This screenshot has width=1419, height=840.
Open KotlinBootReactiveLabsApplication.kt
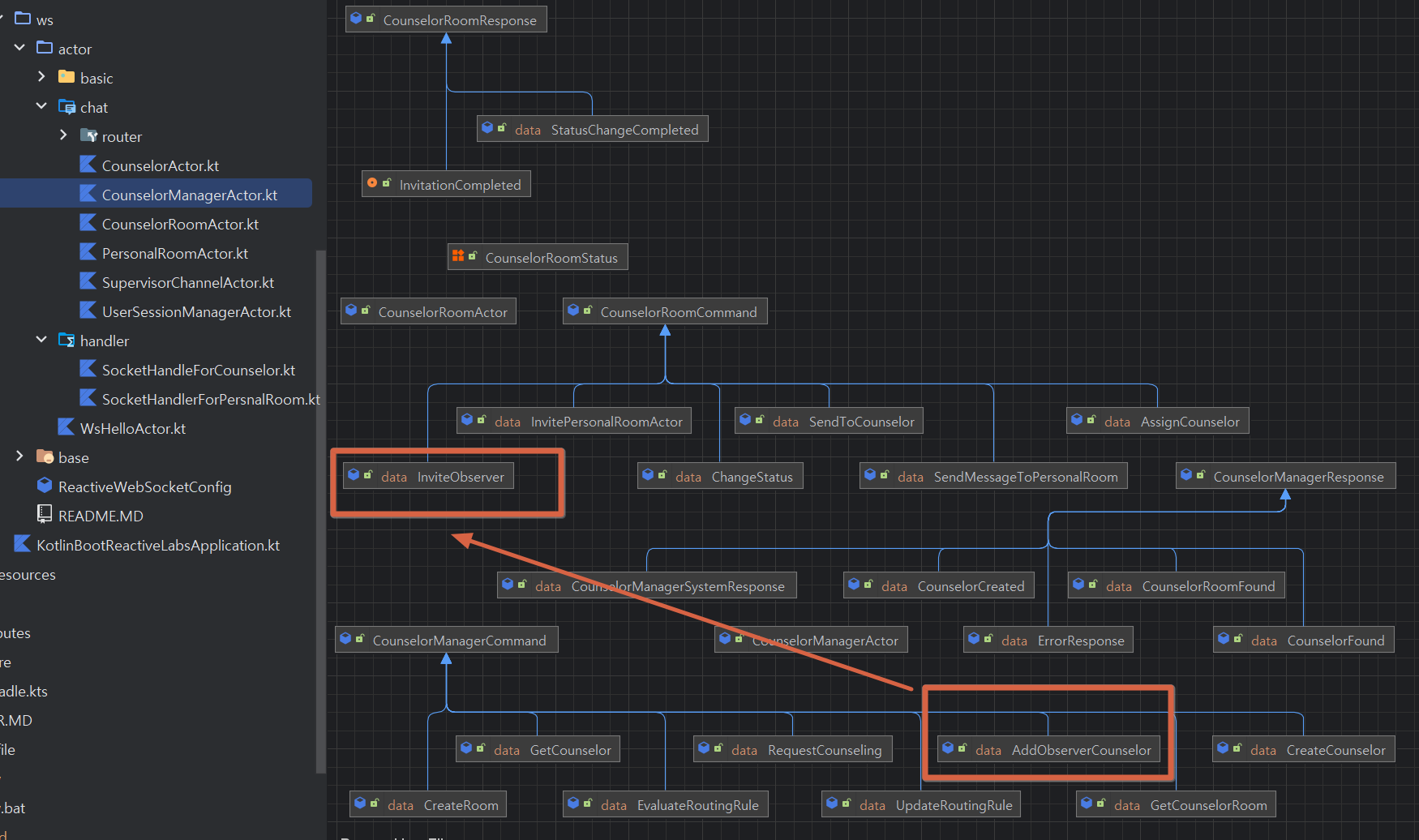pos(158,545)
